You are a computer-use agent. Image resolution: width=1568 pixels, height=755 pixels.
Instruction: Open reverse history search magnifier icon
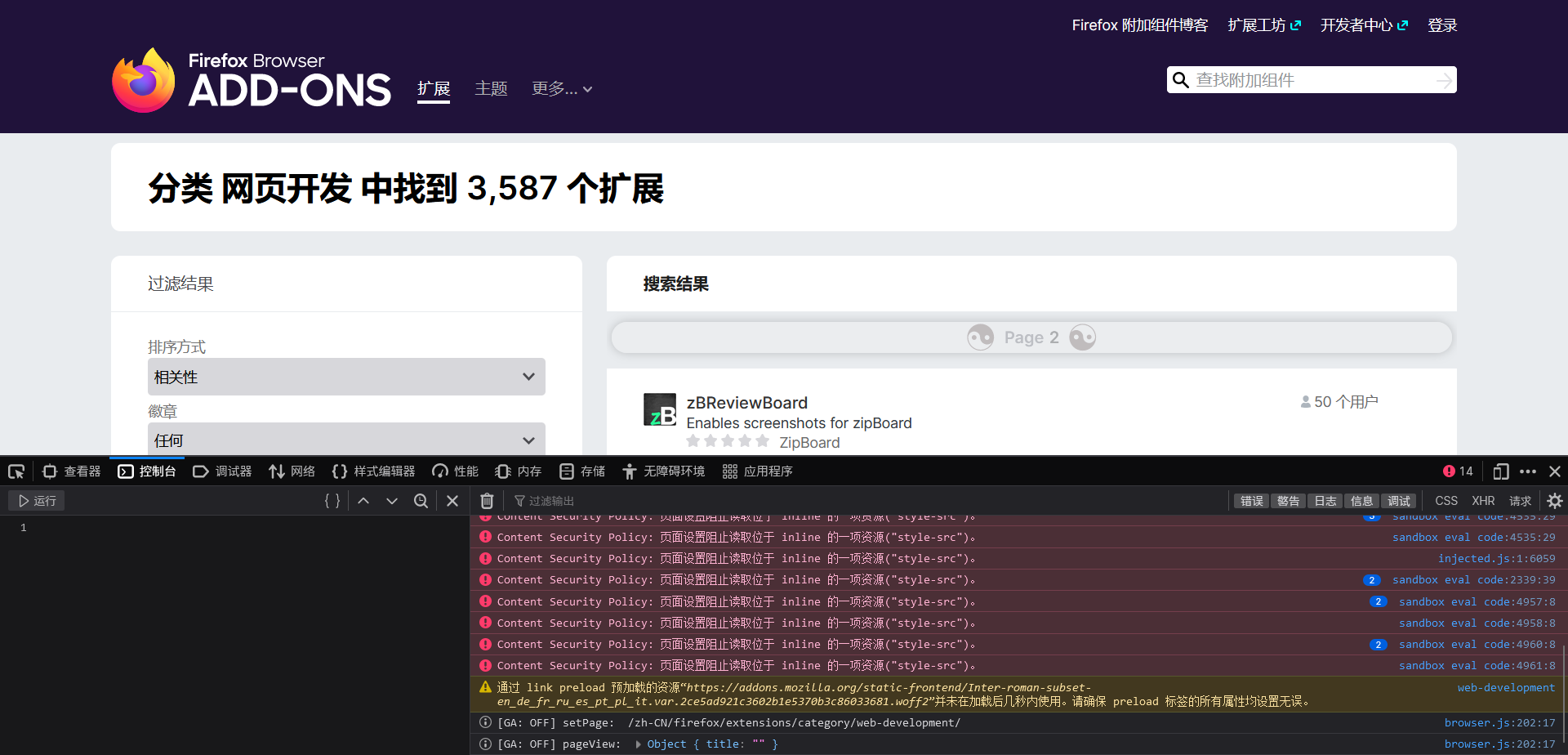[421, 501]
